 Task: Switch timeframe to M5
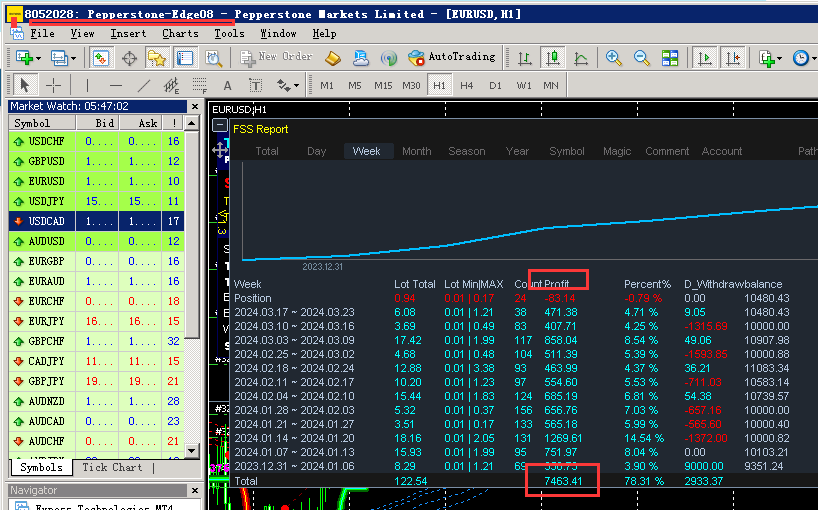(355, 85)
